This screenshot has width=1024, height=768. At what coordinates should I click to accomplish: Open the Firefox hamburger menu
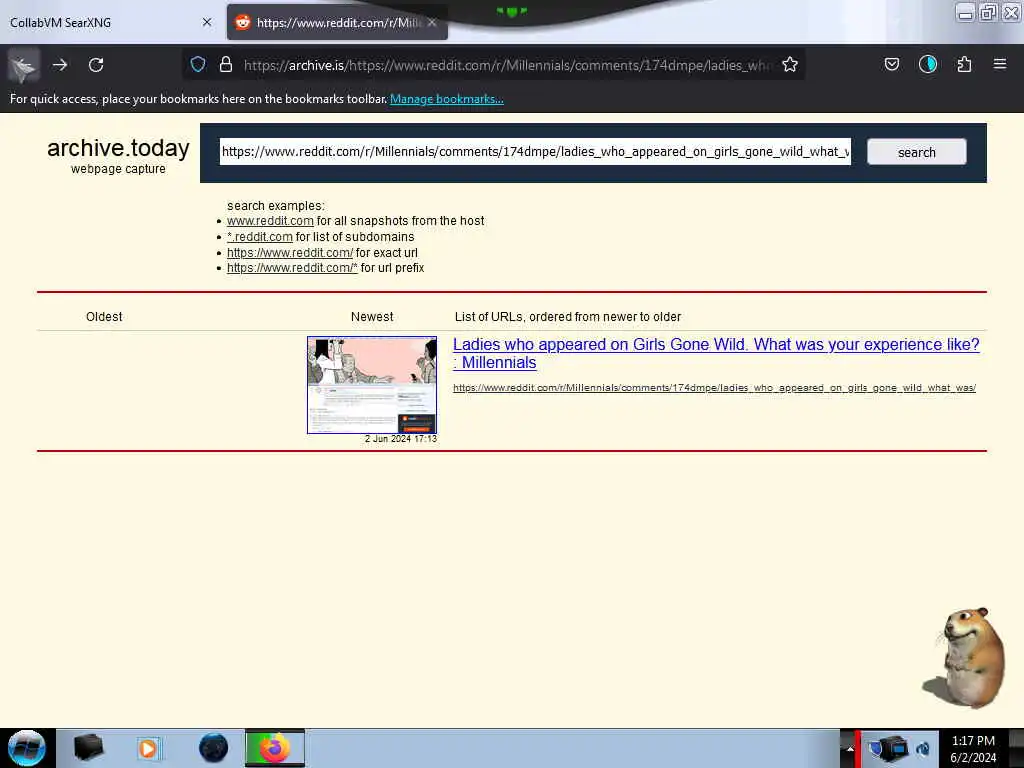pyautogui.click(x=1000, y=64)
